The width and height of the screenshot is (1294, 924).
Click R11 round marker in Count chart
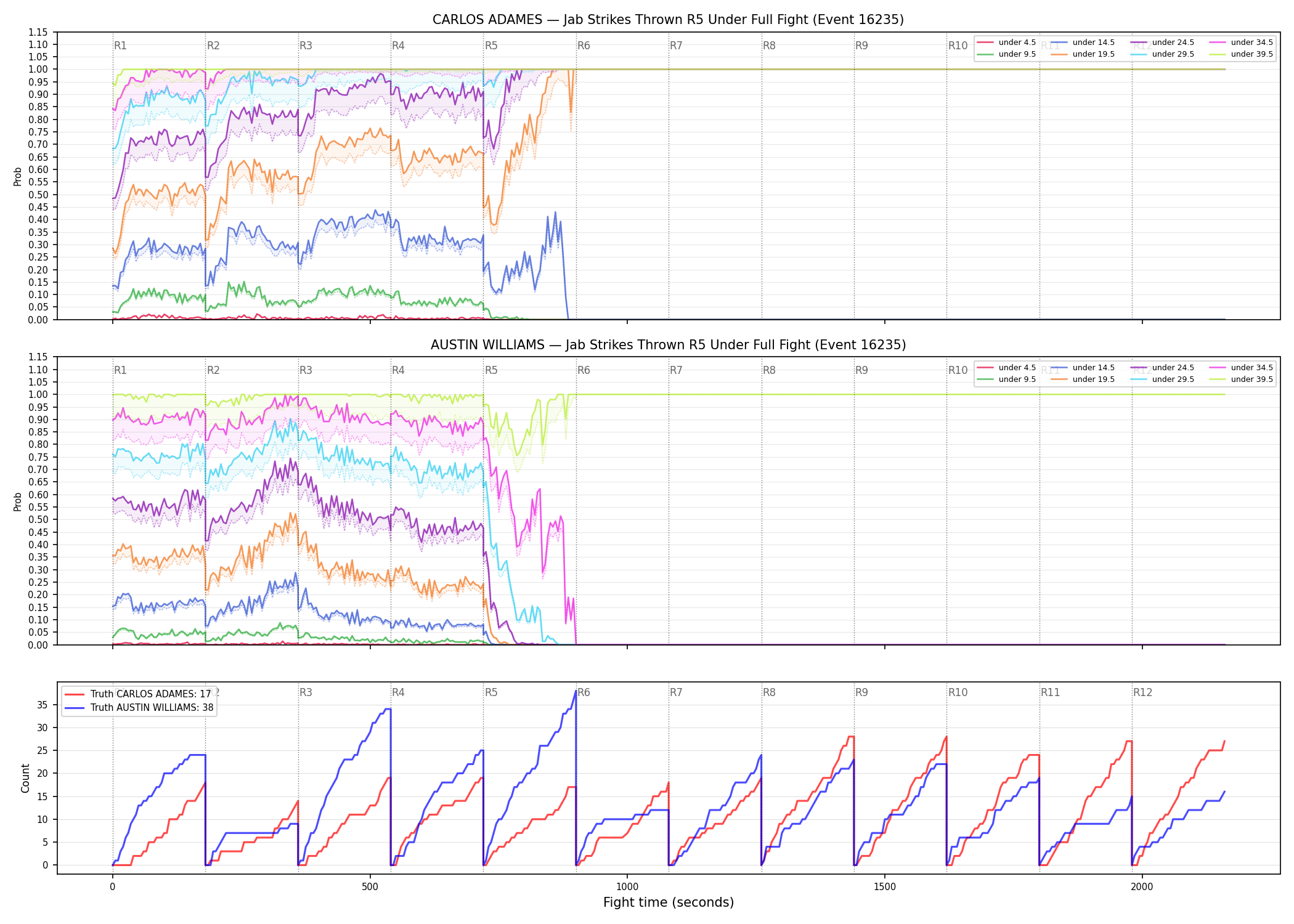click(1050, 692)
